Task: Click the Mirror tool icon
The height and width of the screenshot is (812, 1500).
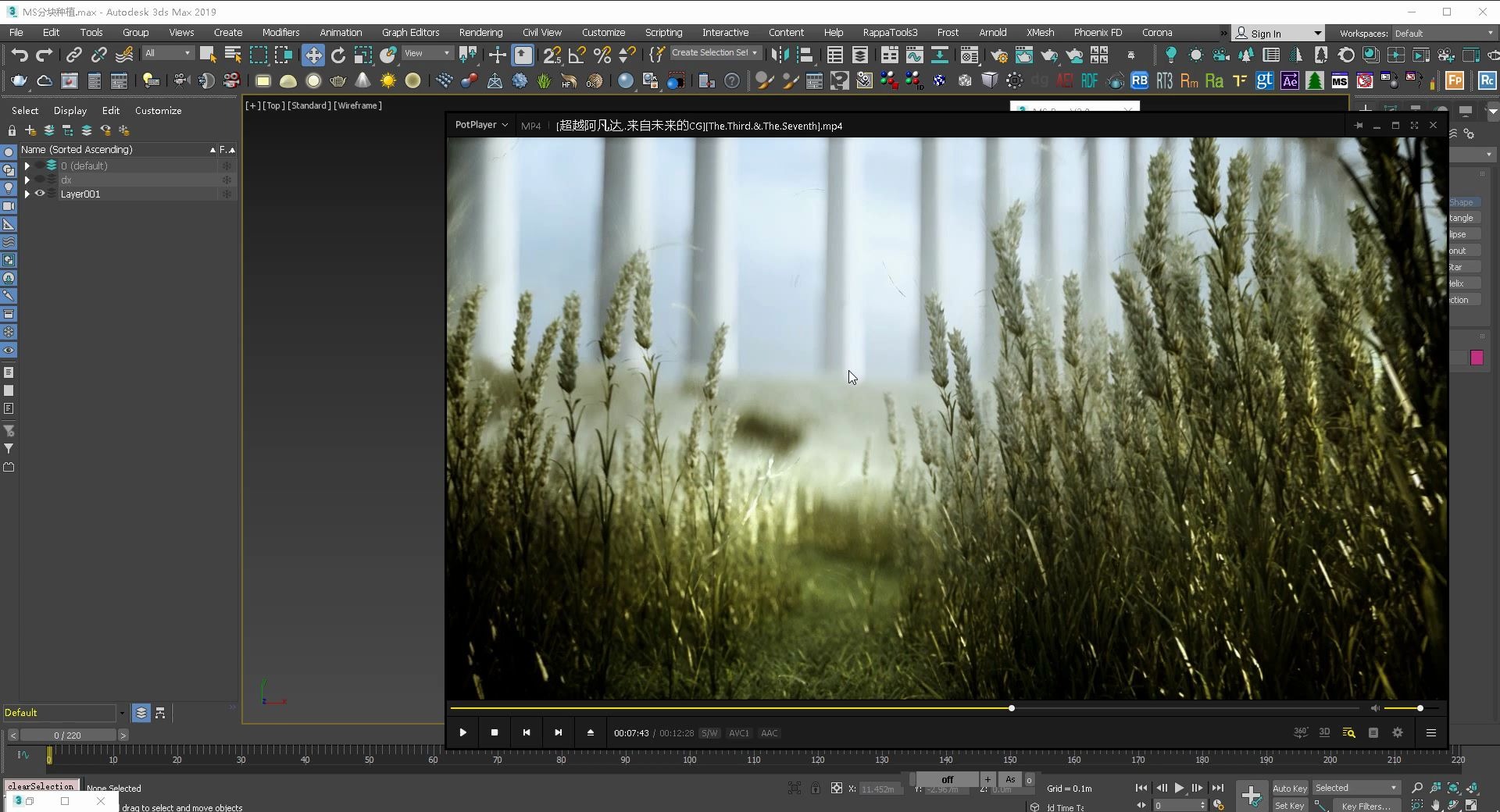Action: click(779, 55)
